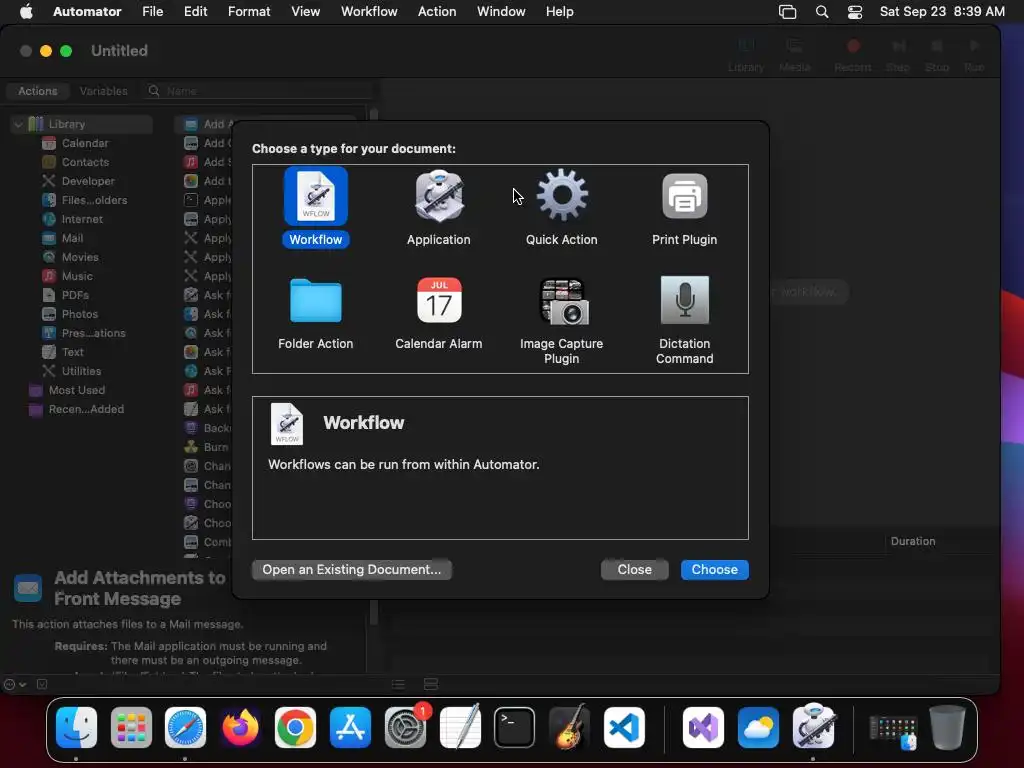The image size is (1024, 768).
Task: Open the Format menu
Action: 249,11
